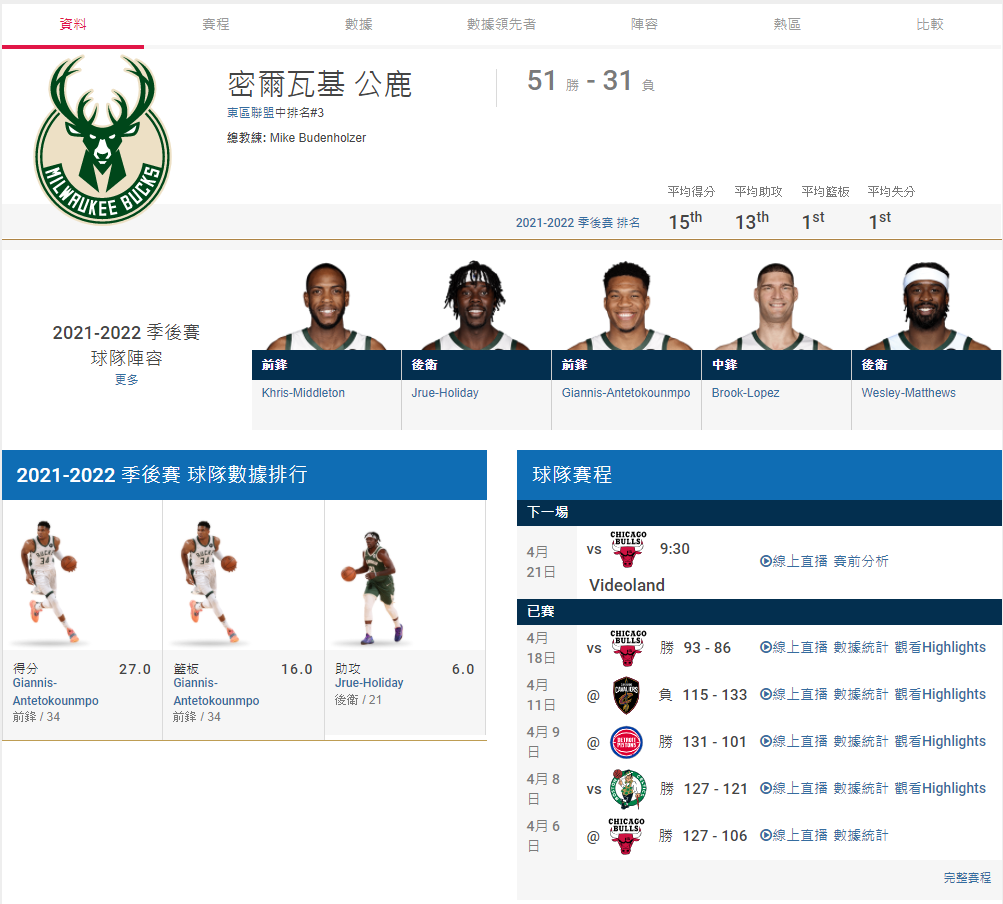The image size is (1003, 904).
Task: Click the 球隊賽程 panel header
Action: 759,475
